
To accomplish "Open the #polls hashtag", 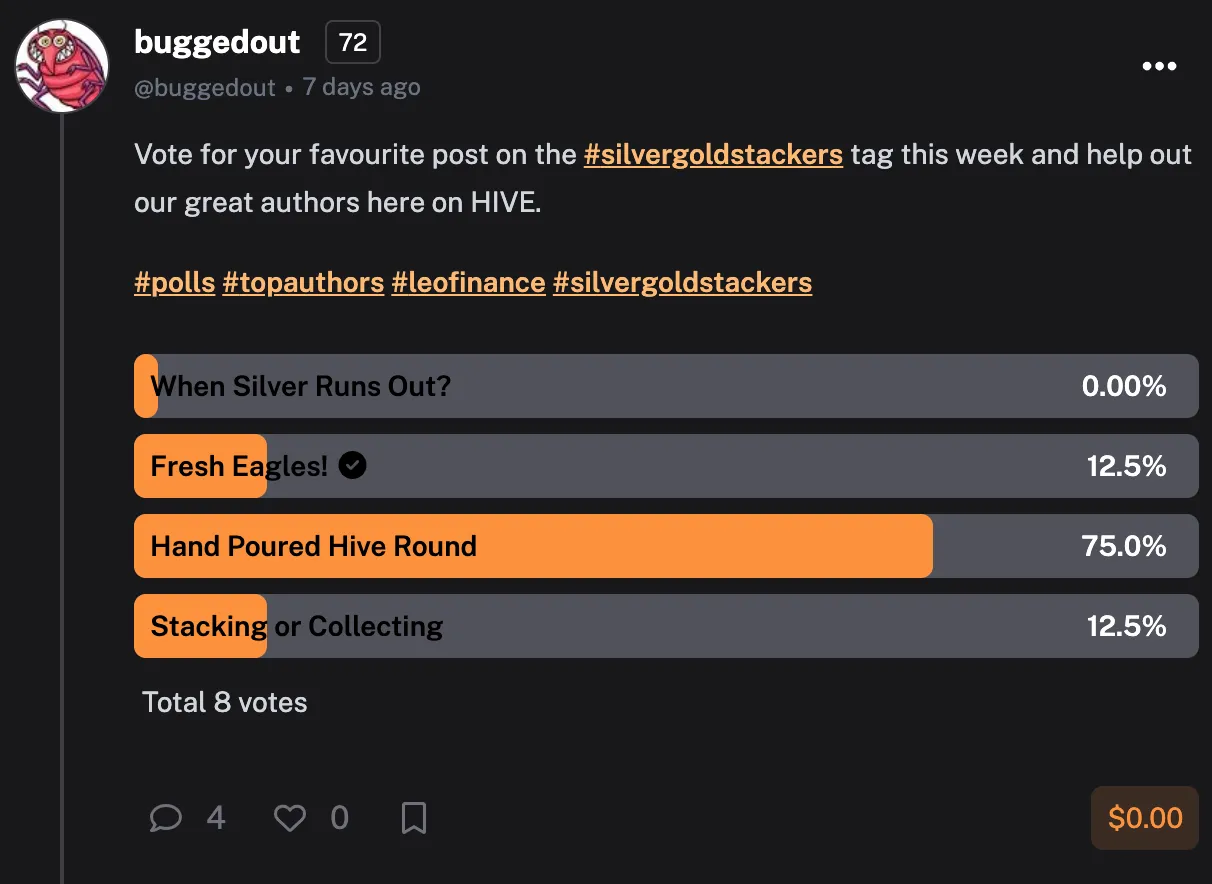I will [175, 282].
